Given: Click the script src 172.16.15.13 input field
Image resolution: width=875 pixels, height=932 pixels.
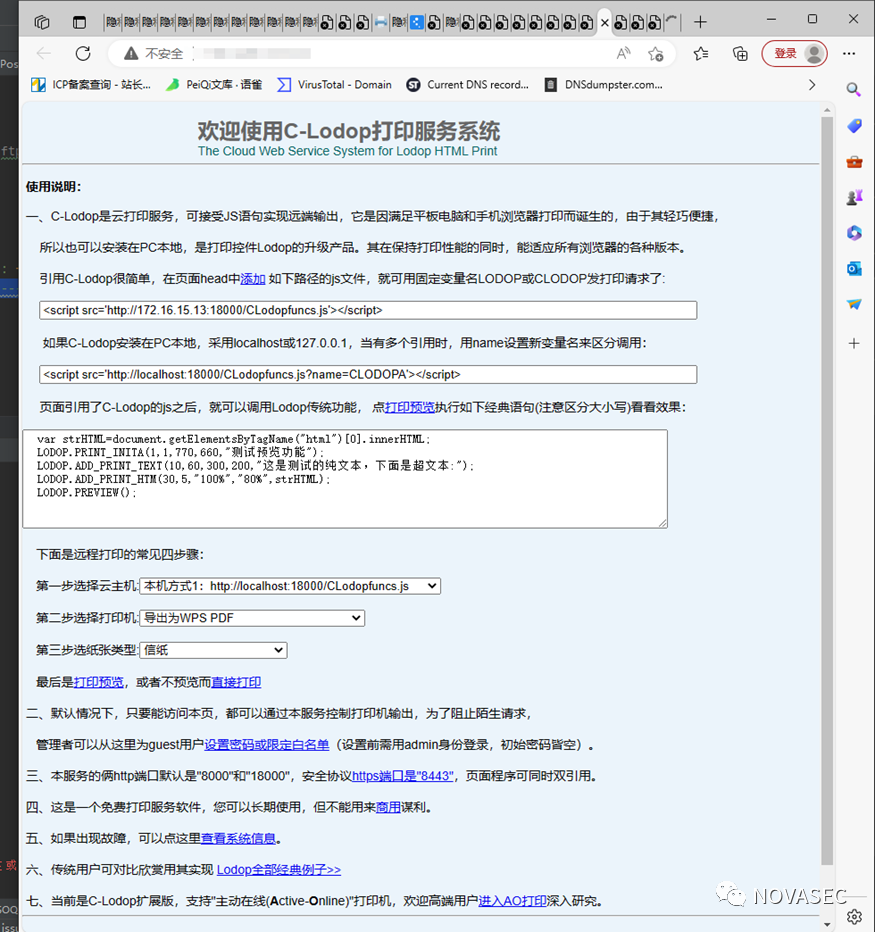Looking at the screenshot, I should (x=368, y=310).
